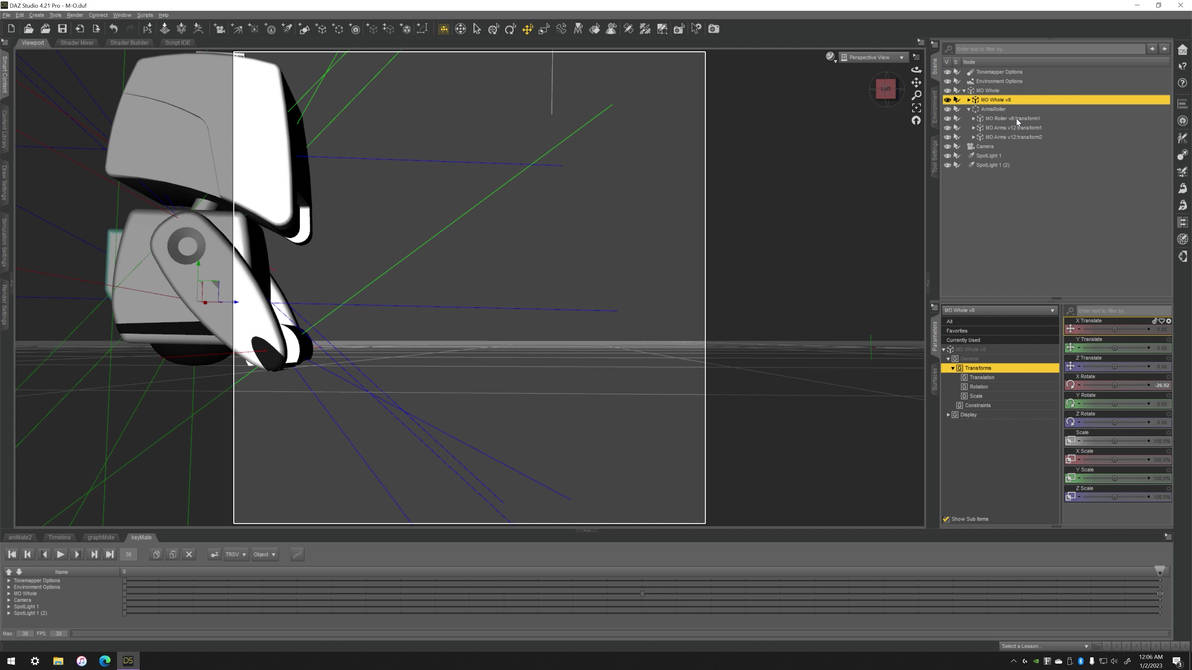This screenshot has height=670, width=1192.
Task: Click the active highlighted yellow toolbar icon
Action: [x=443, y=29]
